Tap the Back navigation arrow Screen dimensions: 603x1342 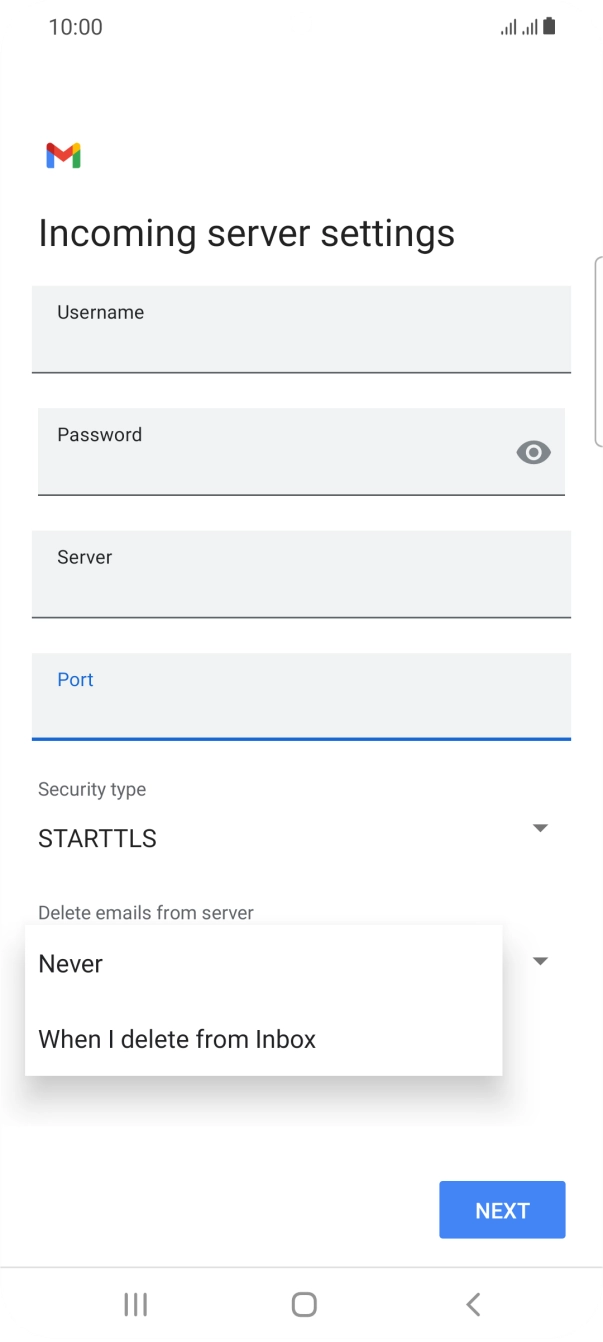coord(472,1303)
